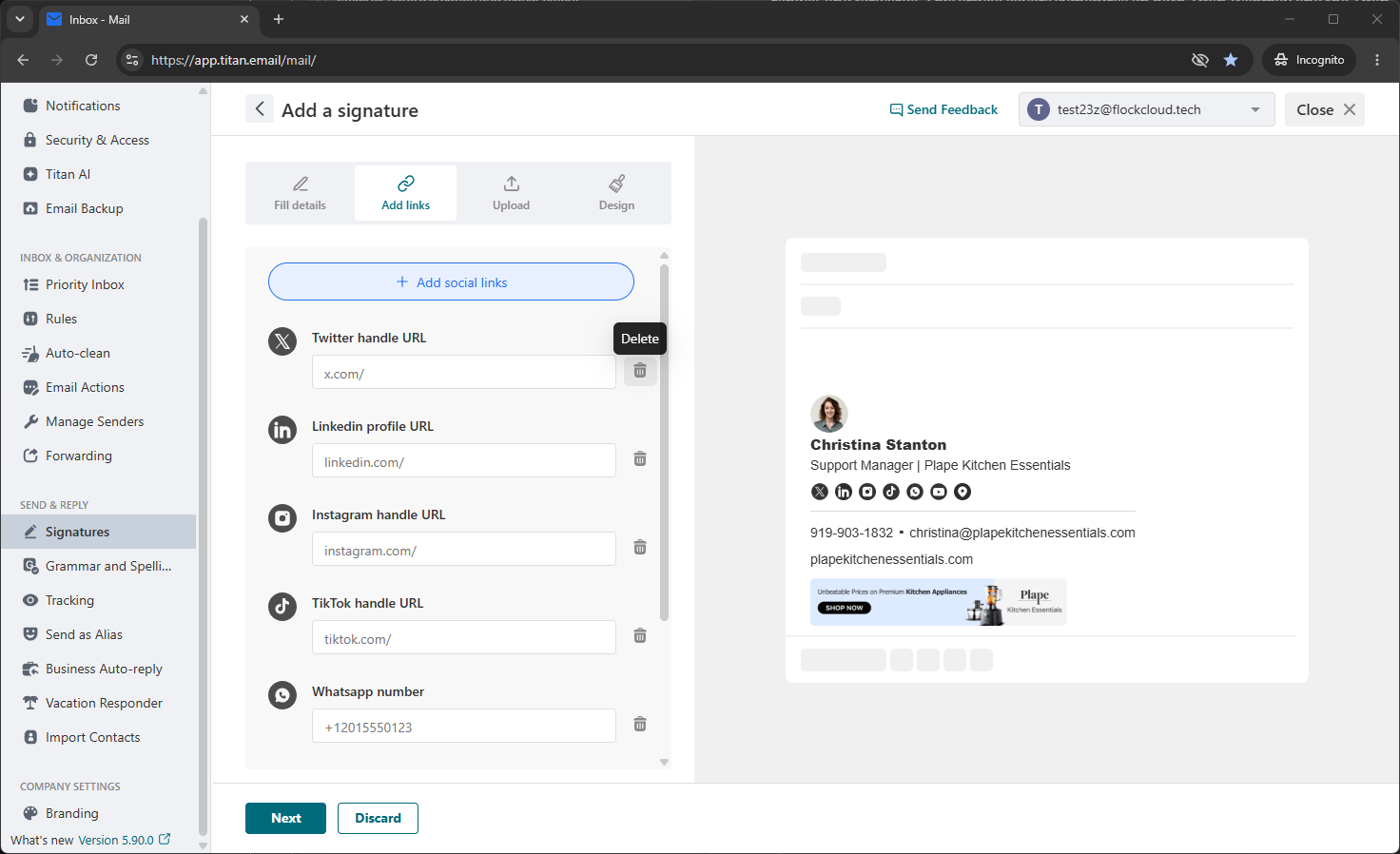Viewport: 1400px width, 854px height.
Task: Open the site information icon in the address bar
Action: tap(132, 60)
